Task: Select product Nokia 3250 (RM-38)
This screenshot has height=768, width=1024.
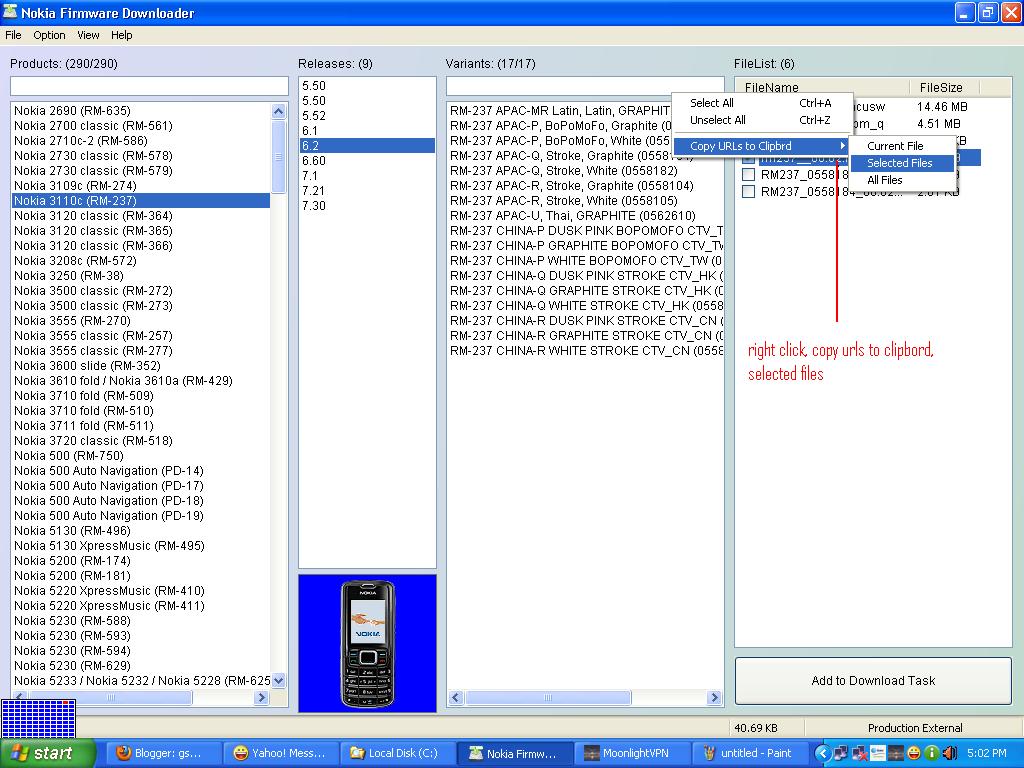Action: 141,276
